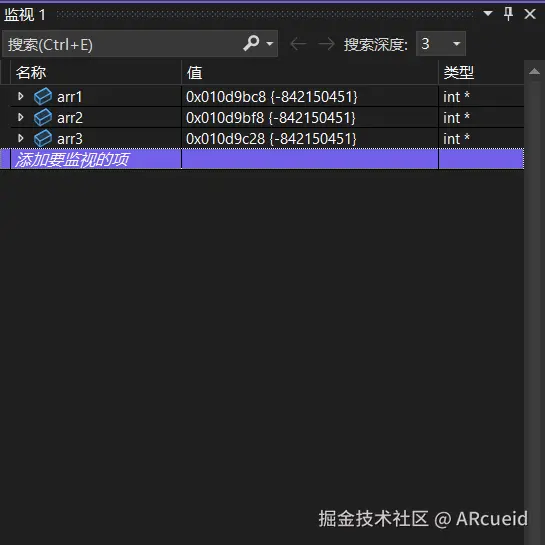
Task: Select the arr1 name cell
Action: pyautogui.click(x=96, y=96)
